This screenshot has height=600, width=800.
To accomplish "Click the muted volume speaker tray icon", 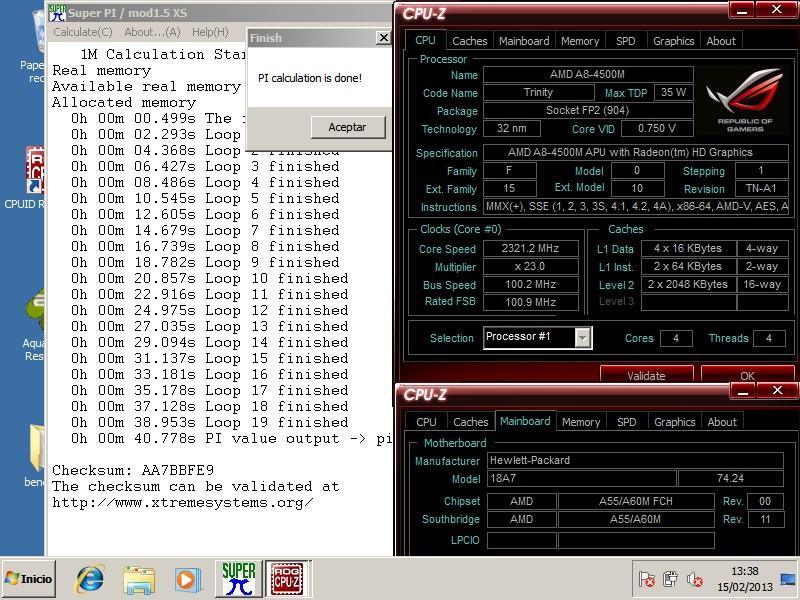I will [694, 579].
